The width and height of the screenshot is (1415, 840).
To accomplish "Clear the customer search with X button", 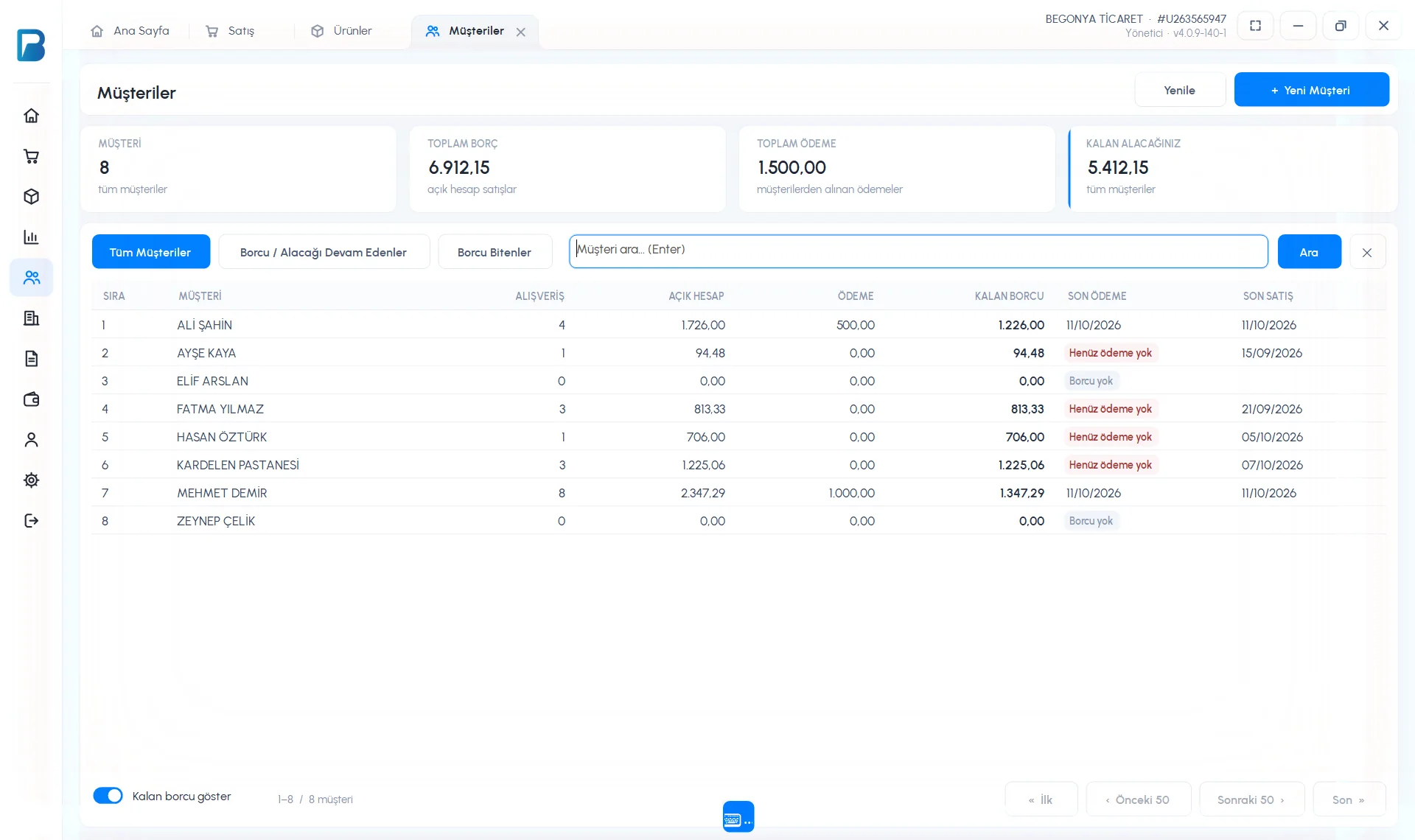I will 1367,253.
